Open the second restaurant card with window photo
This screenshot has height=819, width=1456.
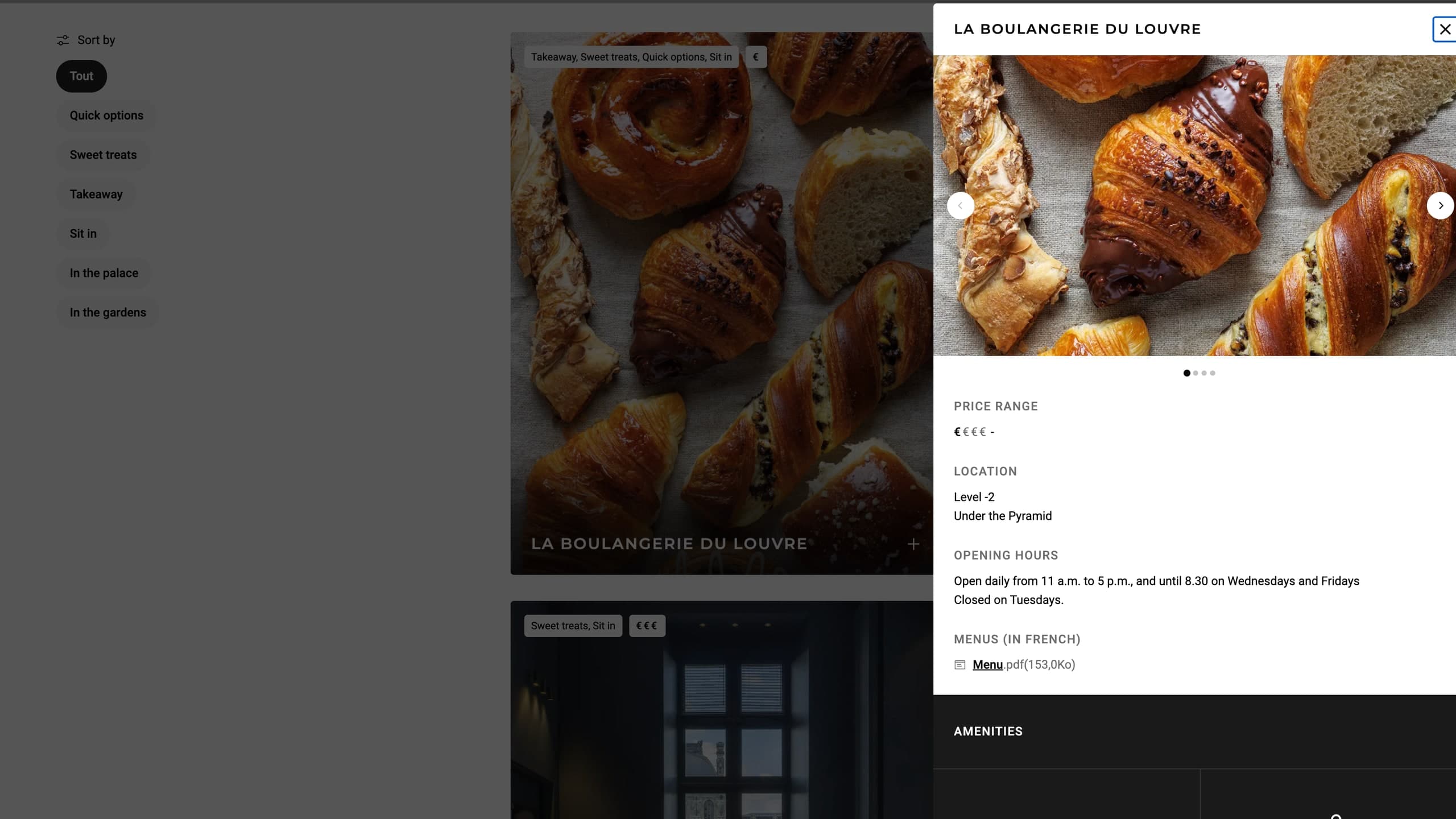(x=722, y=710)
